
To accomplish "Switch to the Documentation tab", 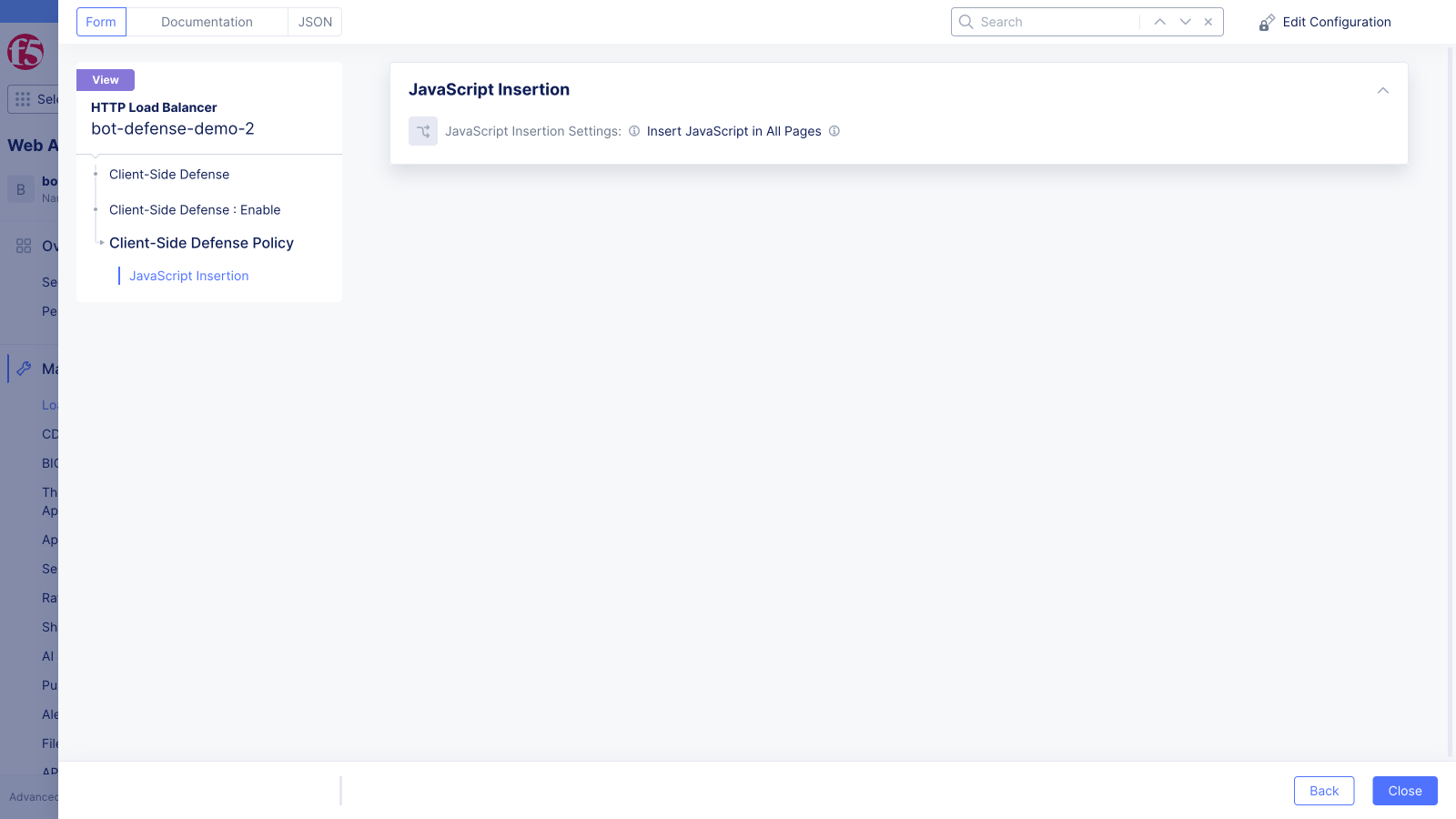I will point(207,21).
